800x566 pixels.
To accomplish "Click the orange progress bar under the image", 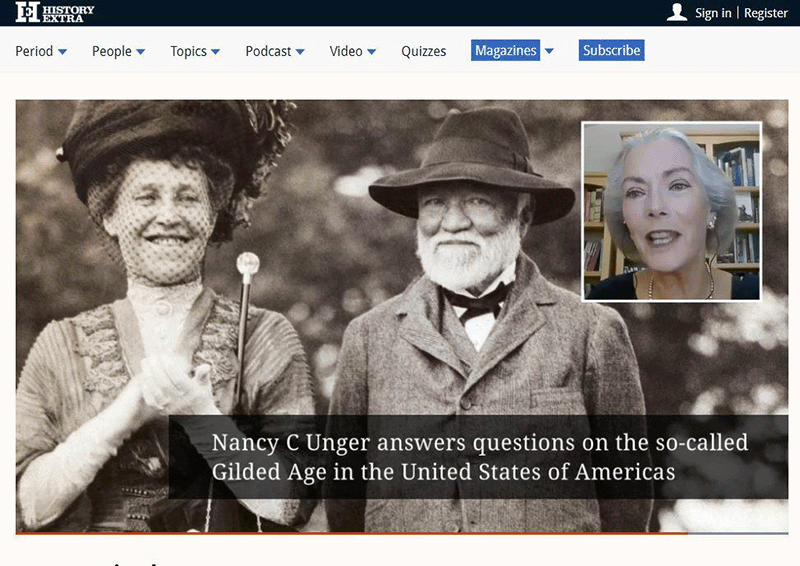I will 350,533.
